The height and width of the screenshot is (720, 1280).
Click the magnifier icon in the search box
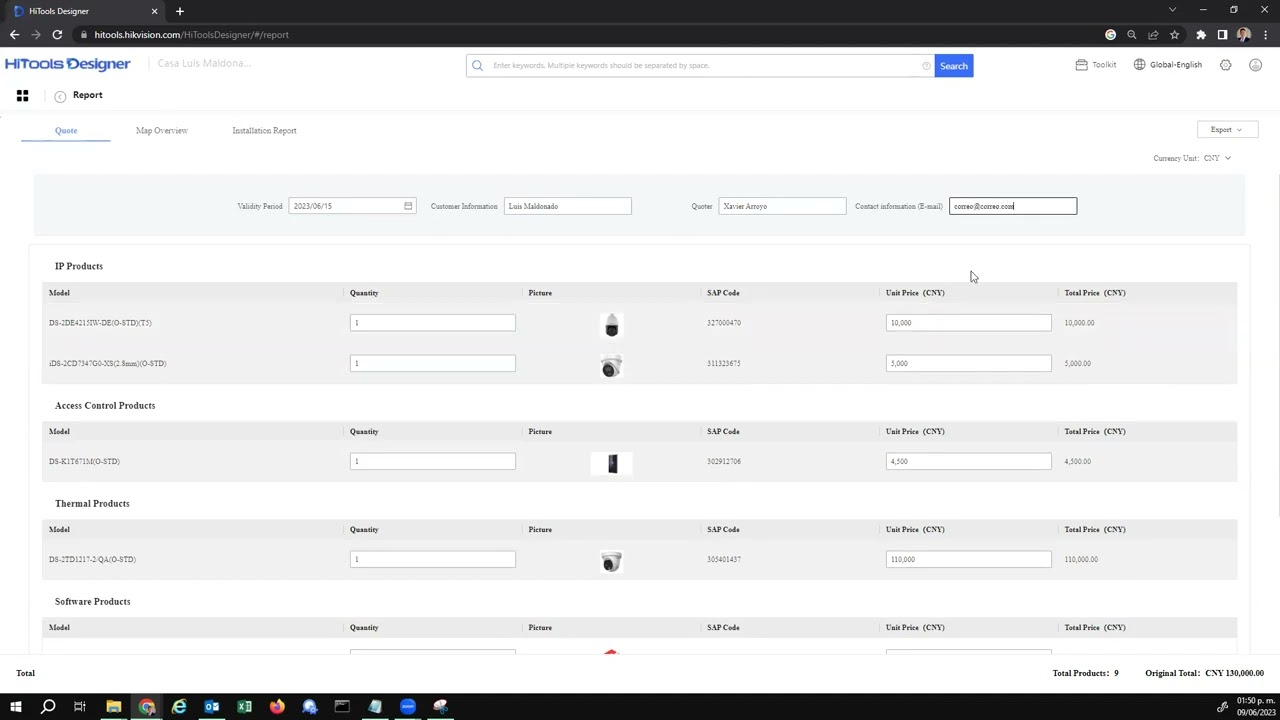pos(477,66)
